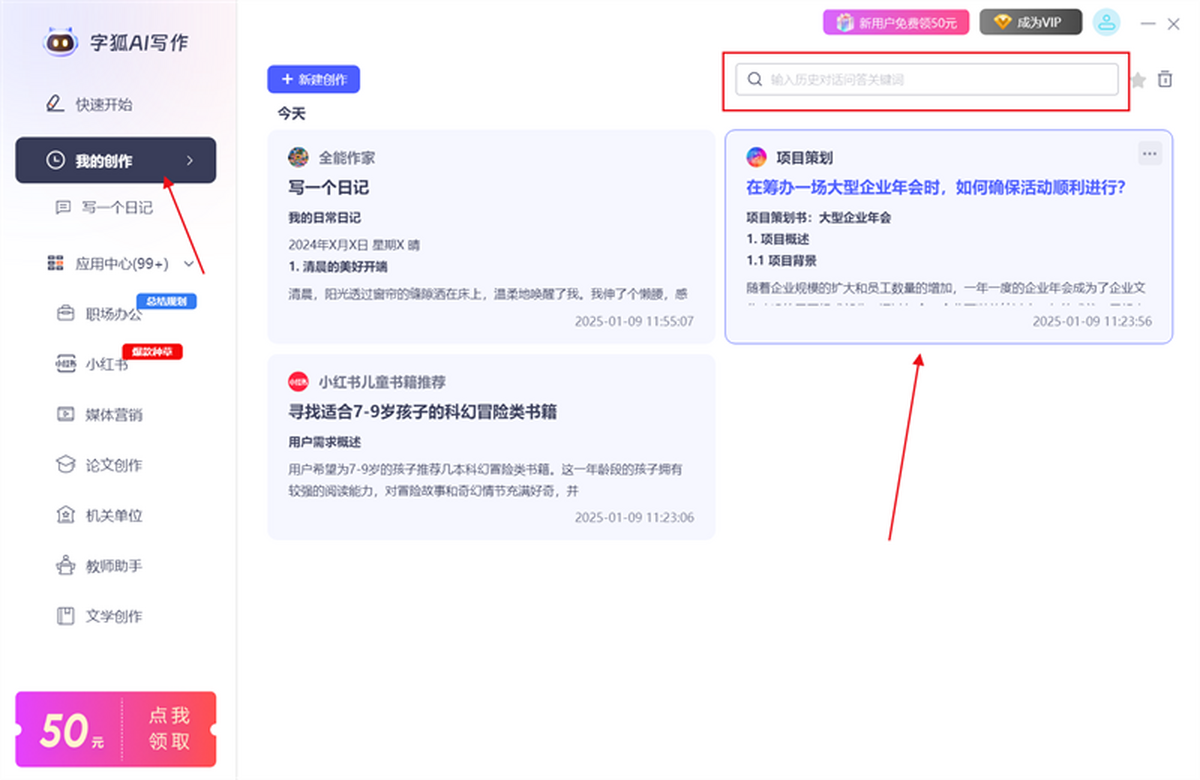The image size is (1200, 780).
Task: Open 媒体营销 category
Action: click(114, 414)
